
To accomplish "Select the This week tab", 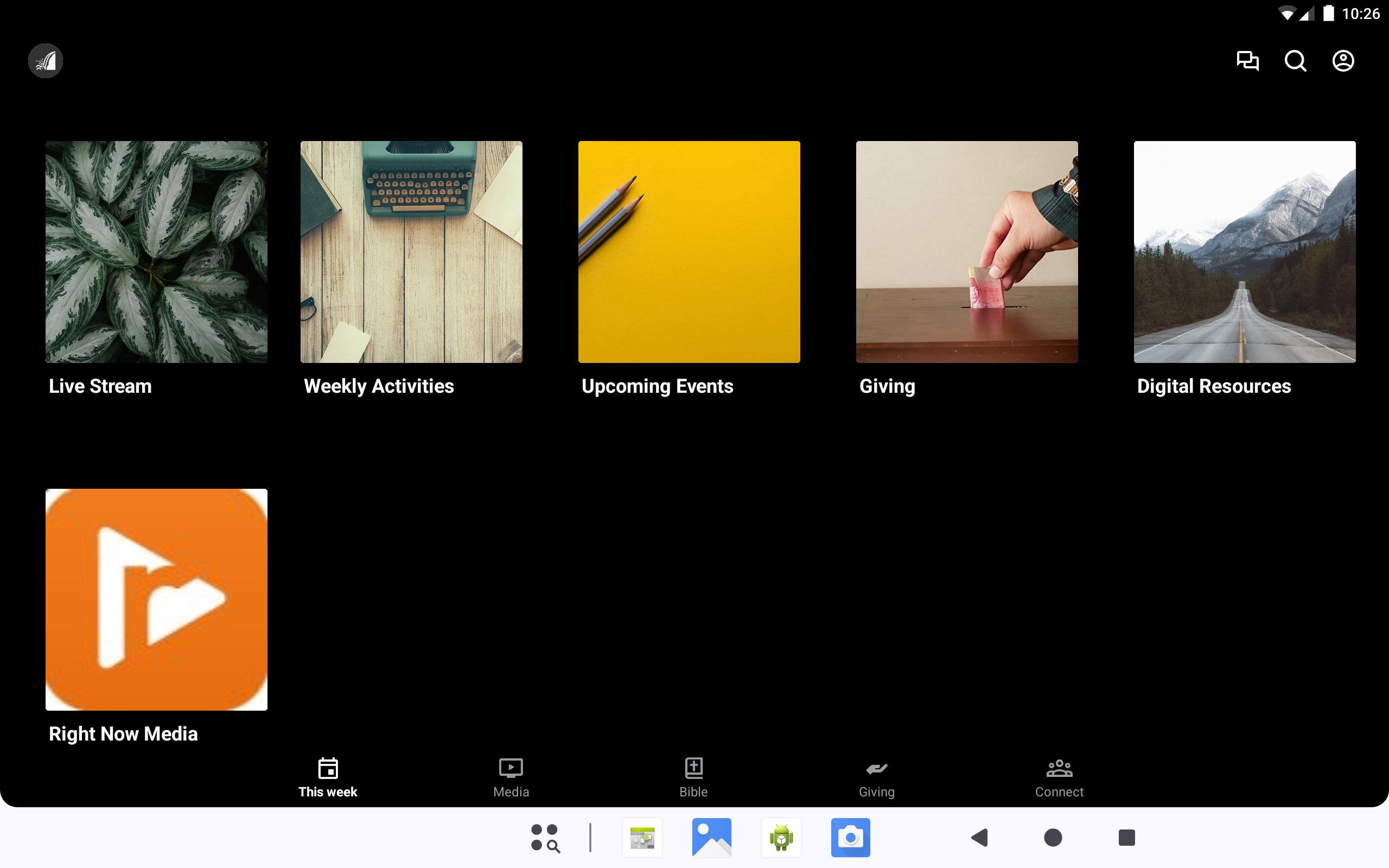I will click(328, 777).
